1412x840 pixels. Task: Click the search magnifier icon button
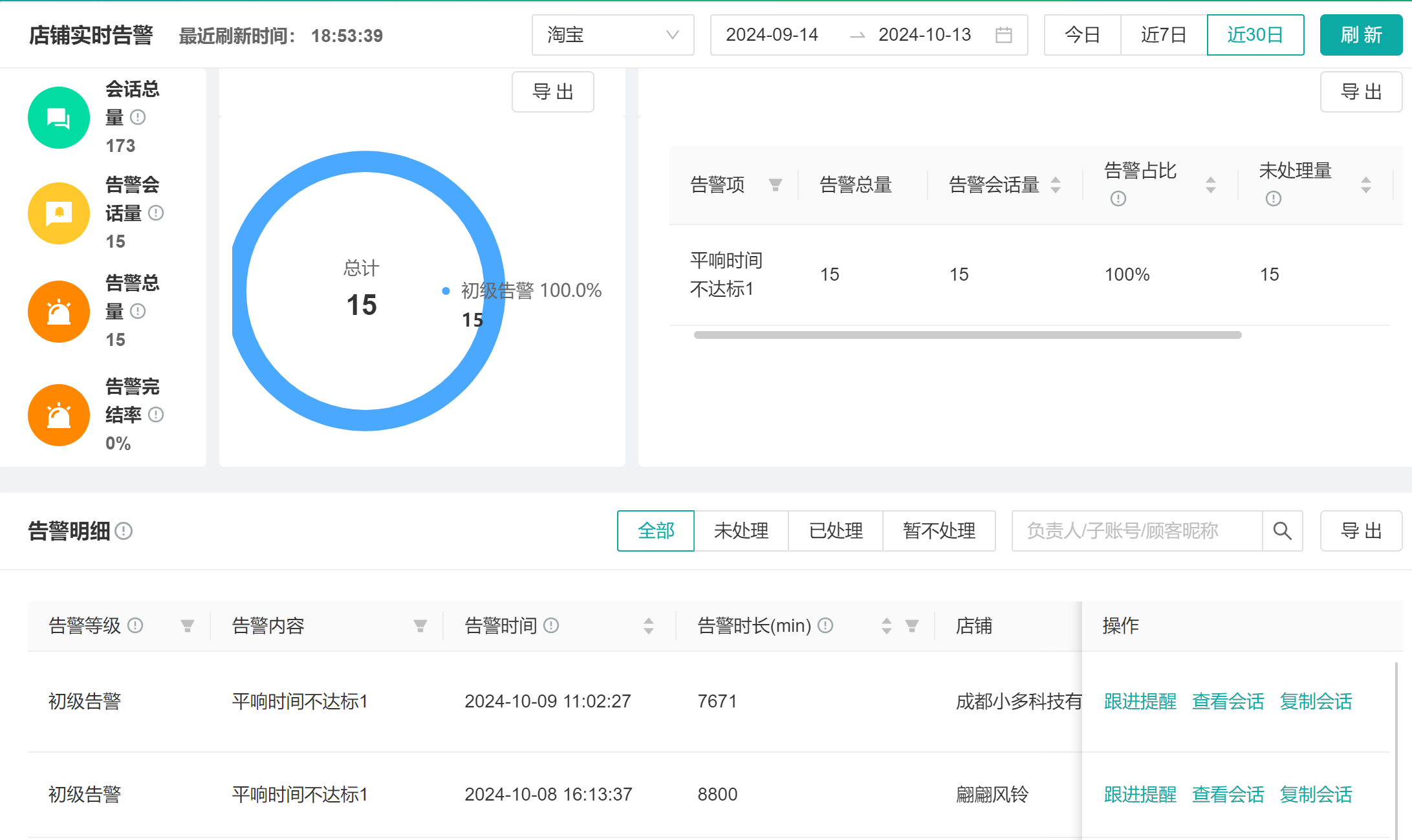click(1283, 531)
